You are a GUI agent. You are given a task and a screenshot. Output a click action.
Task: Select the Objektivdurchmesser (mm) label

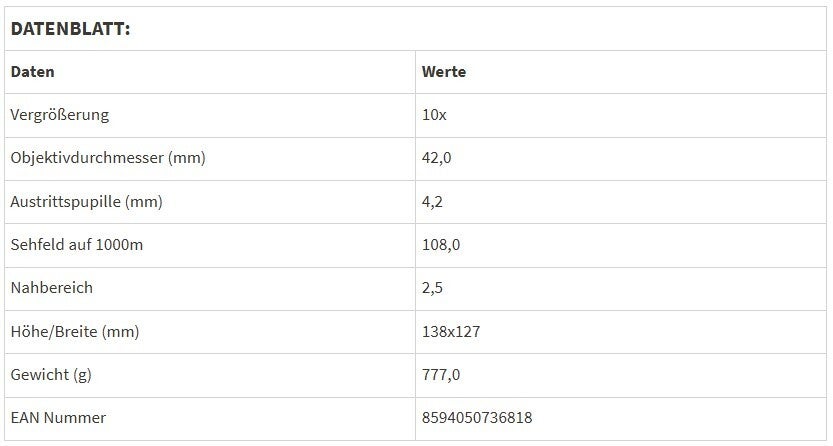tap(108, 158)
